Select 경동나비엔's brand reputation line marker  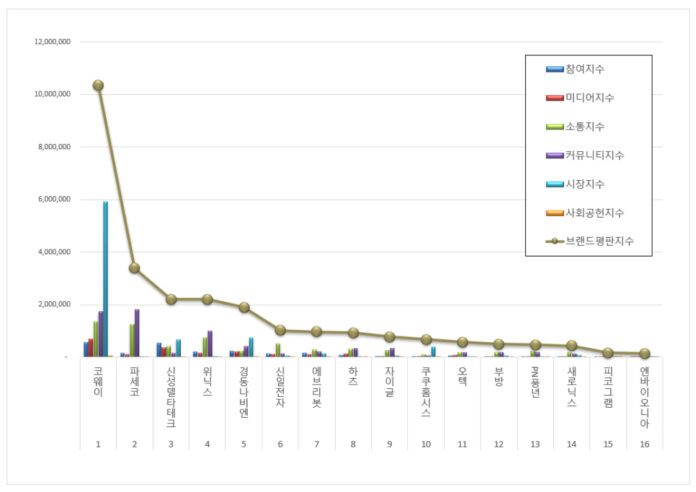[244, 307]
